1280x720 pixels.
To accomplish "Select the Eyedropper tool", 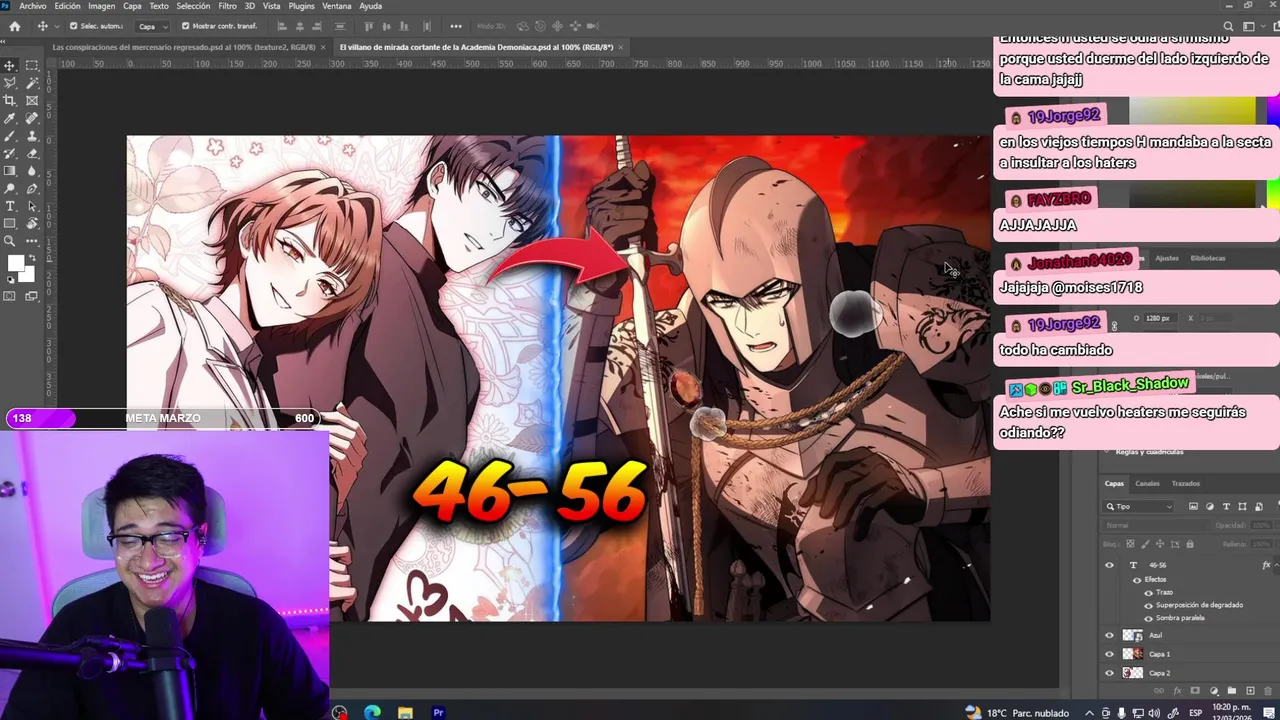I will 9,118.
